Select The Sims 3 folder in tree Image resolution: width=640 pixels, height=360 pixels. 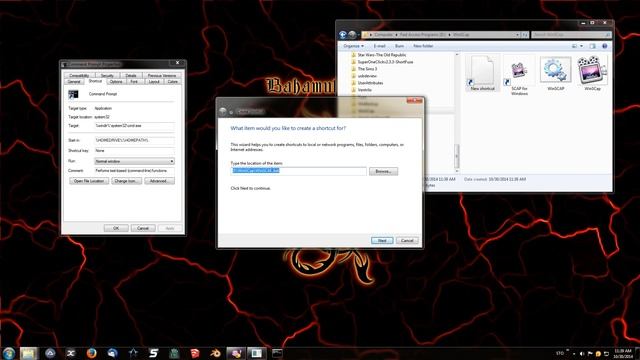(x=367, y=69)
